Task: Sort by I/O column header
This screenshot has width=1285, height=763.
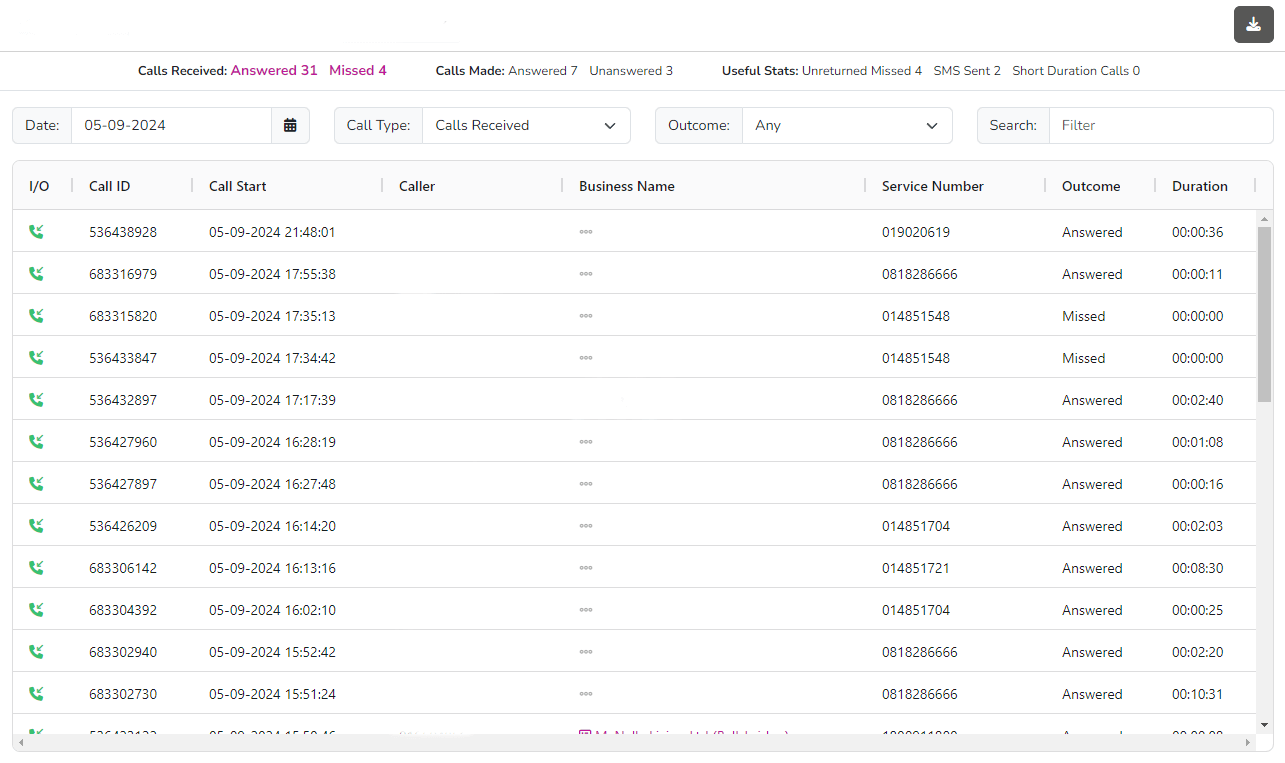Action: [x=39, y=186]
